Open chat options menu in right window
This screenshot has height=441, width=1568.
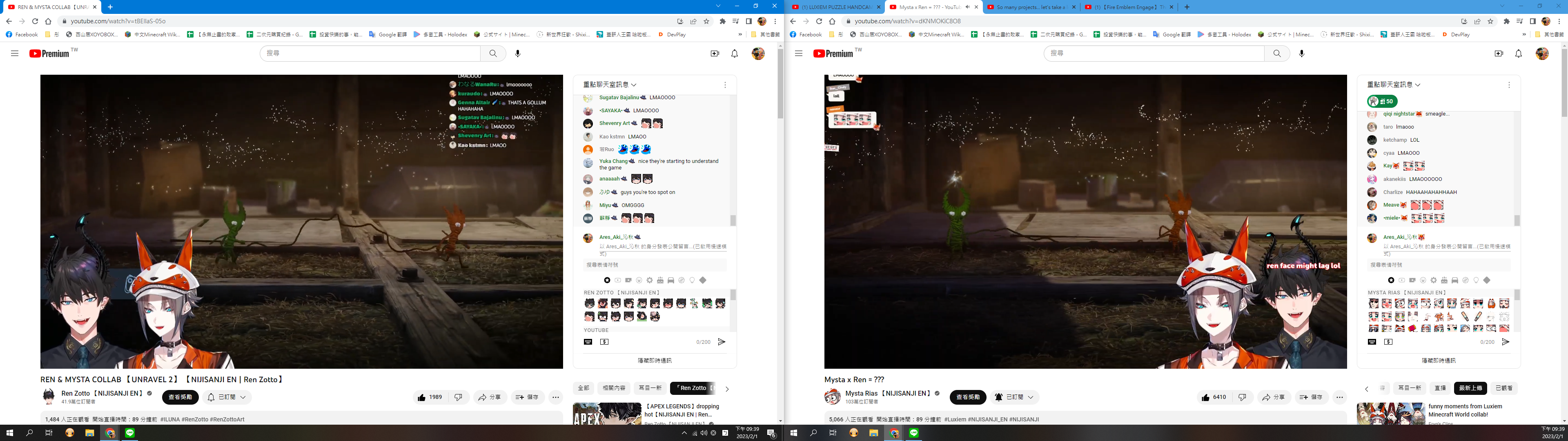(x=1509, y=85)
